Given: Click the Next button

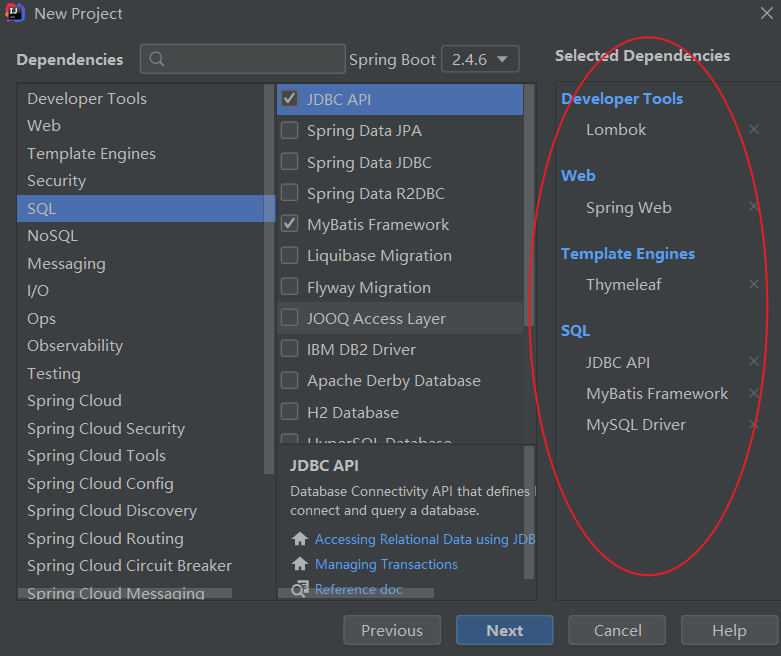Looking at the screenshot, I should [505, 630].
